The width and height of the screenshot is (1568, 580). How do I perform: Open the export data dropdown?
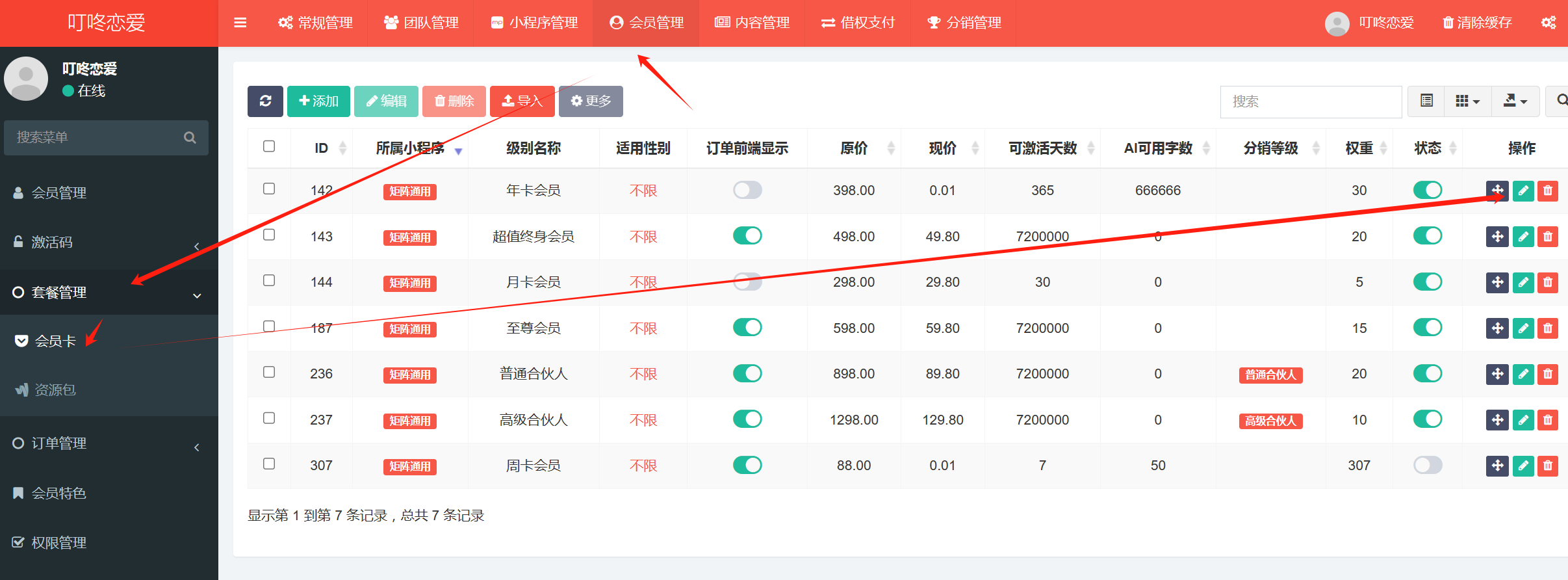click(x=1515, y=101)
